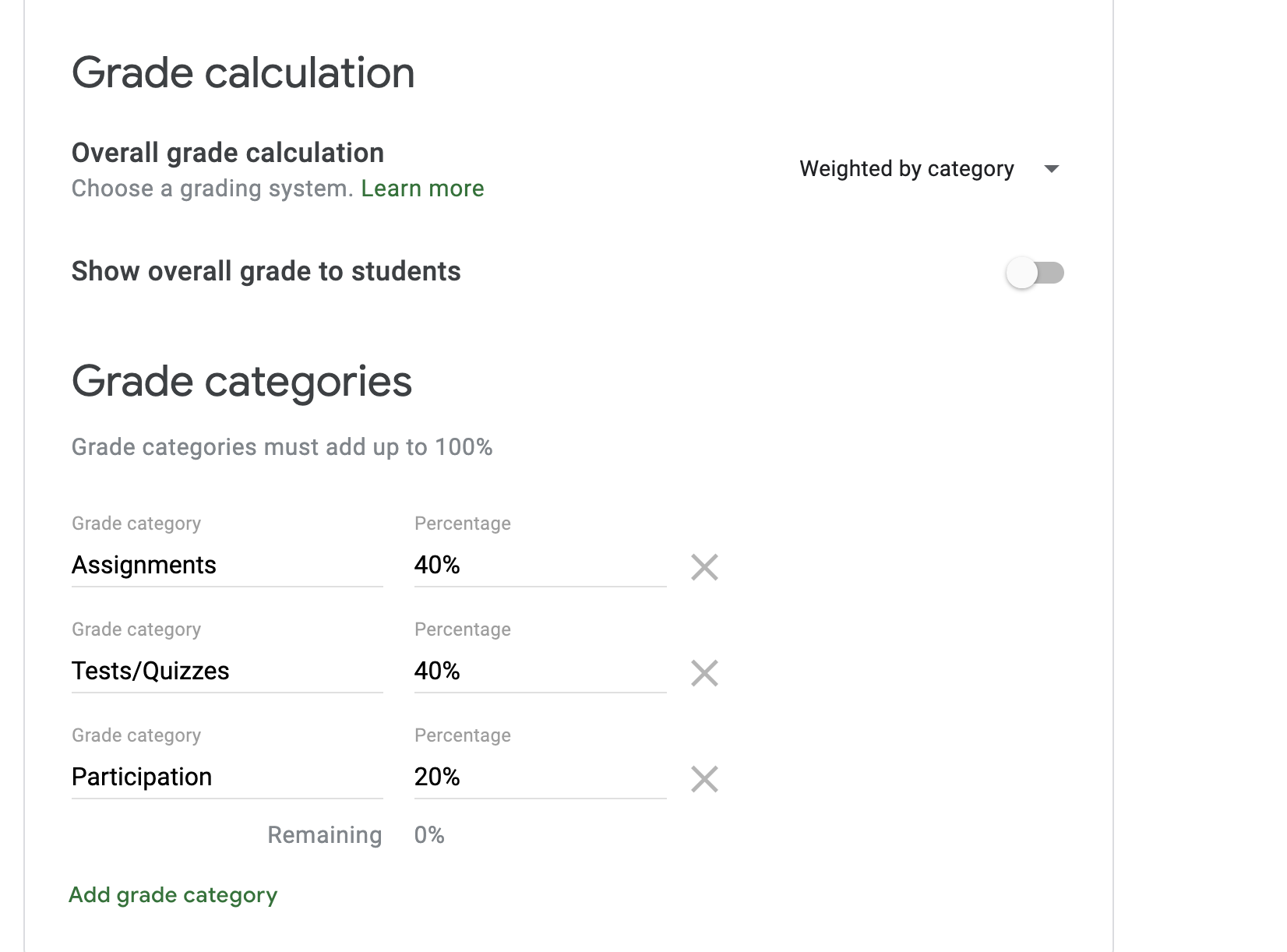Click the X next to the first 40% weight
This screenshot has height=952, width=1287.
(x=703, y=567)
